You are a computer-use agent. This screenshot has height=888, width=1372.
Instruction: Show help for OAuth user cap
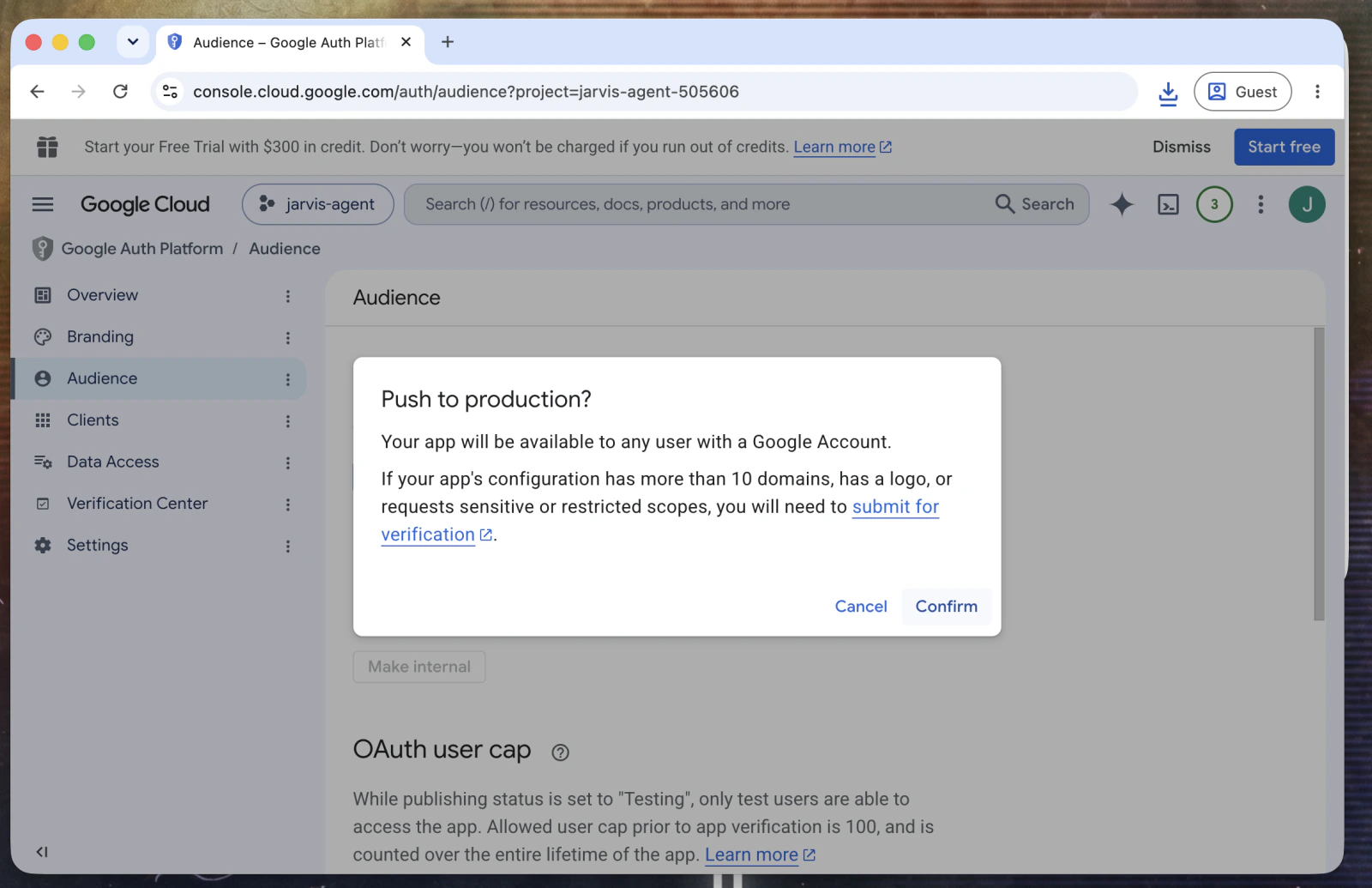[560, 752]
